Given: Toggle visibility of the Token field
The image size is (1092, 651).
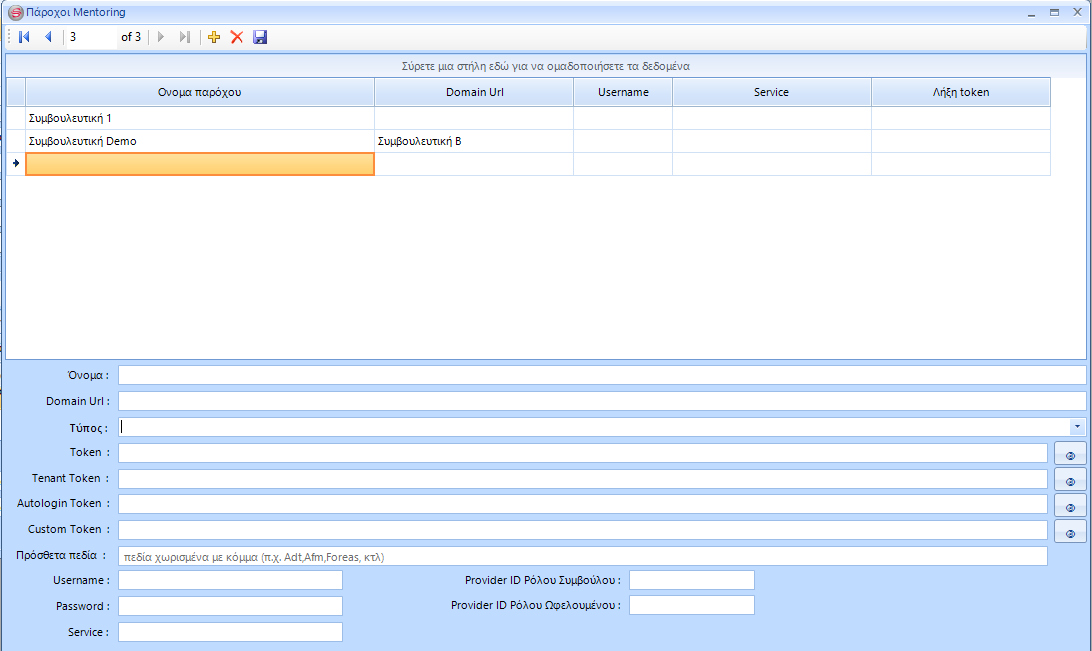Looking at the screenshot, I should click(x=1070, y=454).
